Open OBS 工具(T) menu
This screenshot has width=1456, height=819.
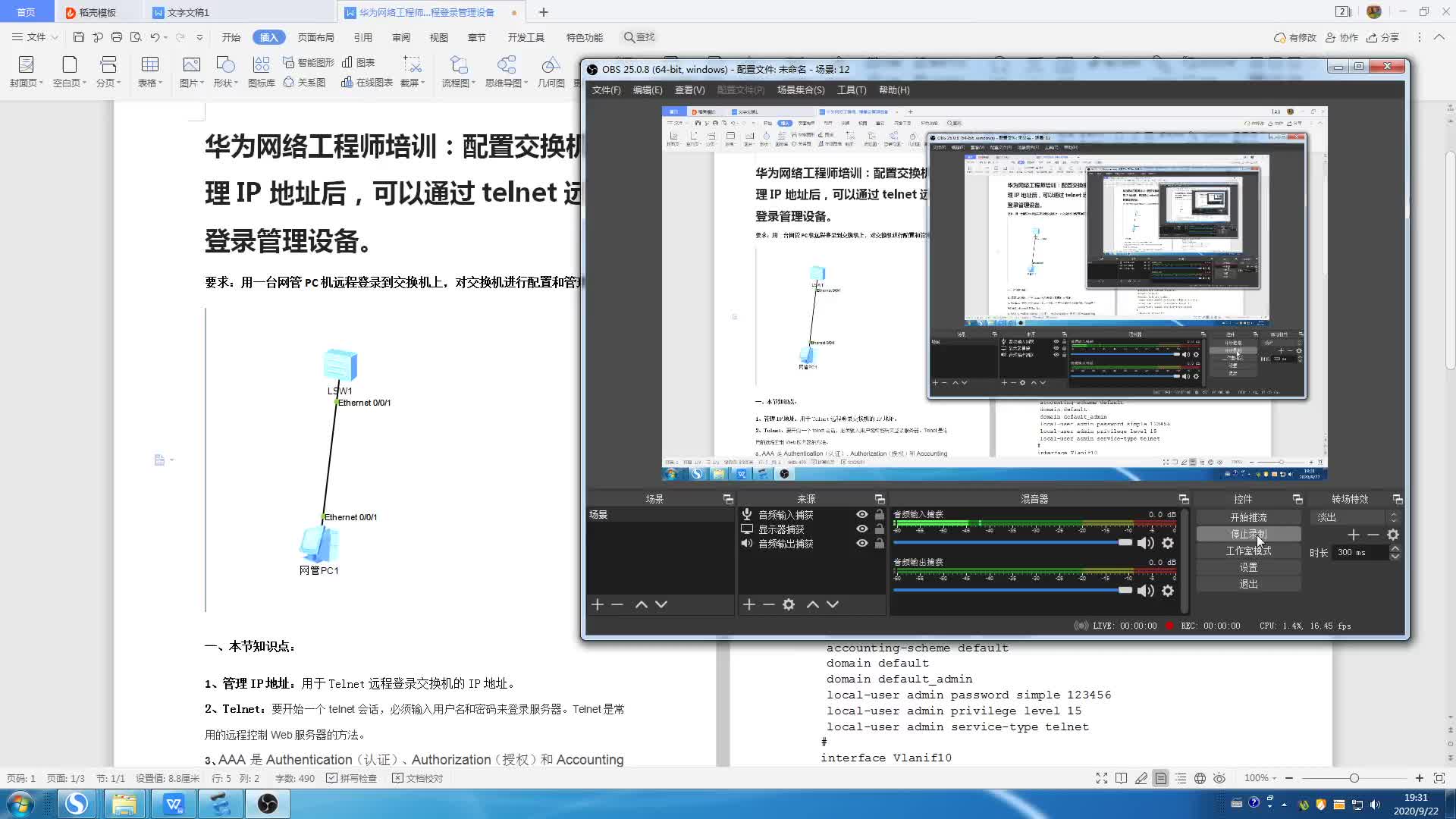[x=852, y=89]
